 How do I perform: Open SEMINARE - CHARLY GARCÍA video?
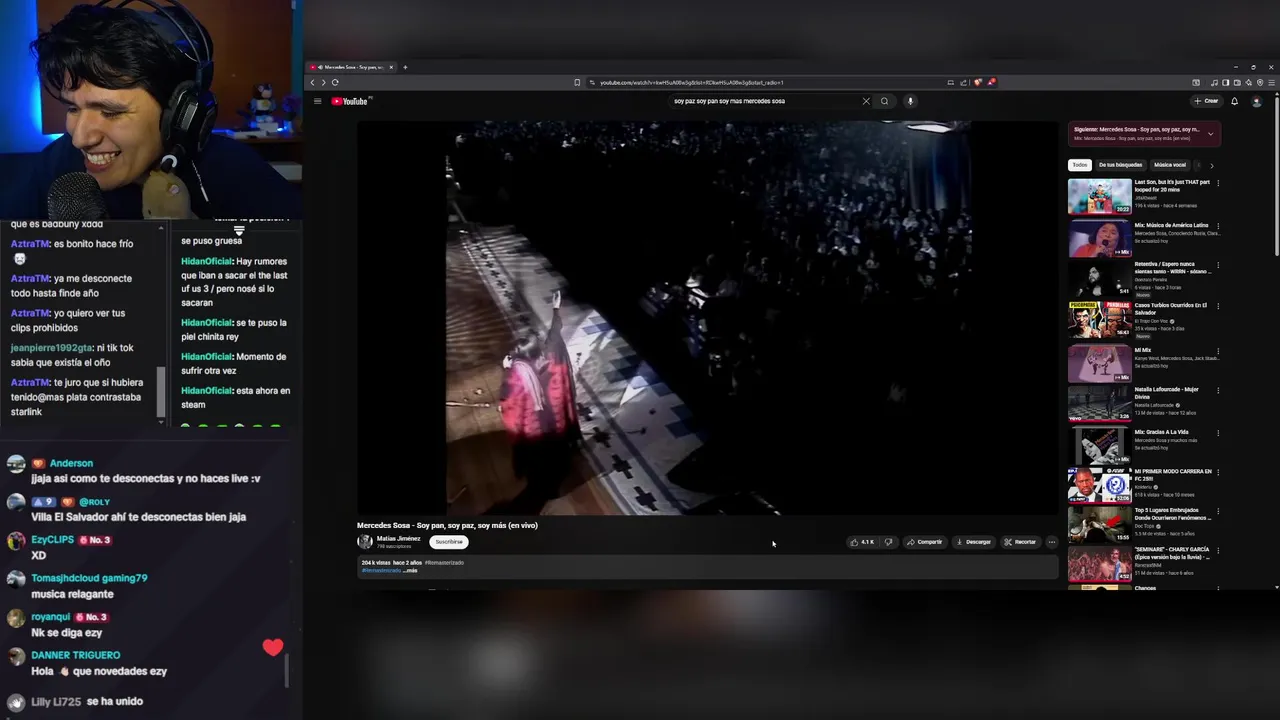[1099, 563]
